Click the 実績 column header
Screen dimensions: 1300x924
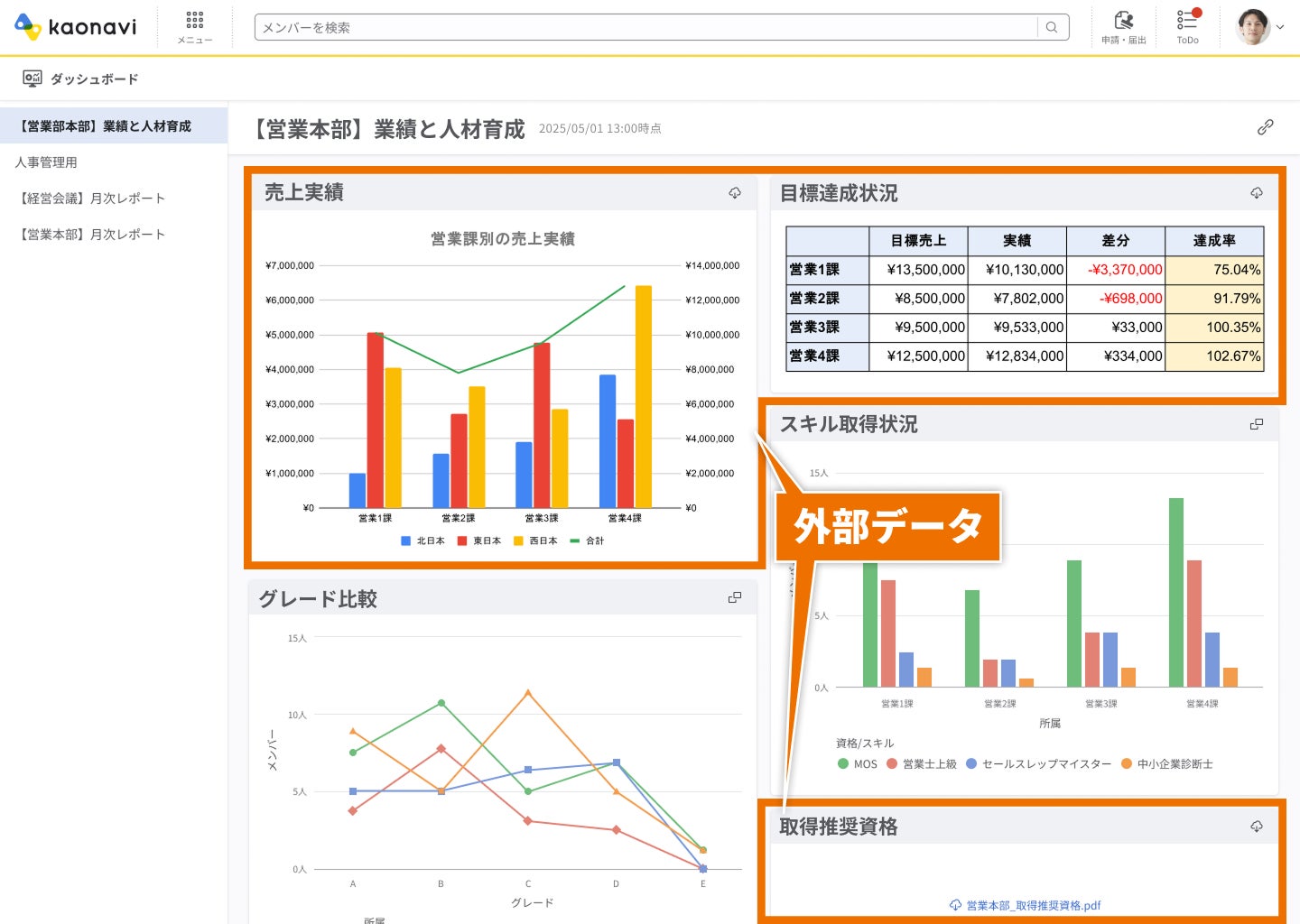click(x=1017, y=241)
